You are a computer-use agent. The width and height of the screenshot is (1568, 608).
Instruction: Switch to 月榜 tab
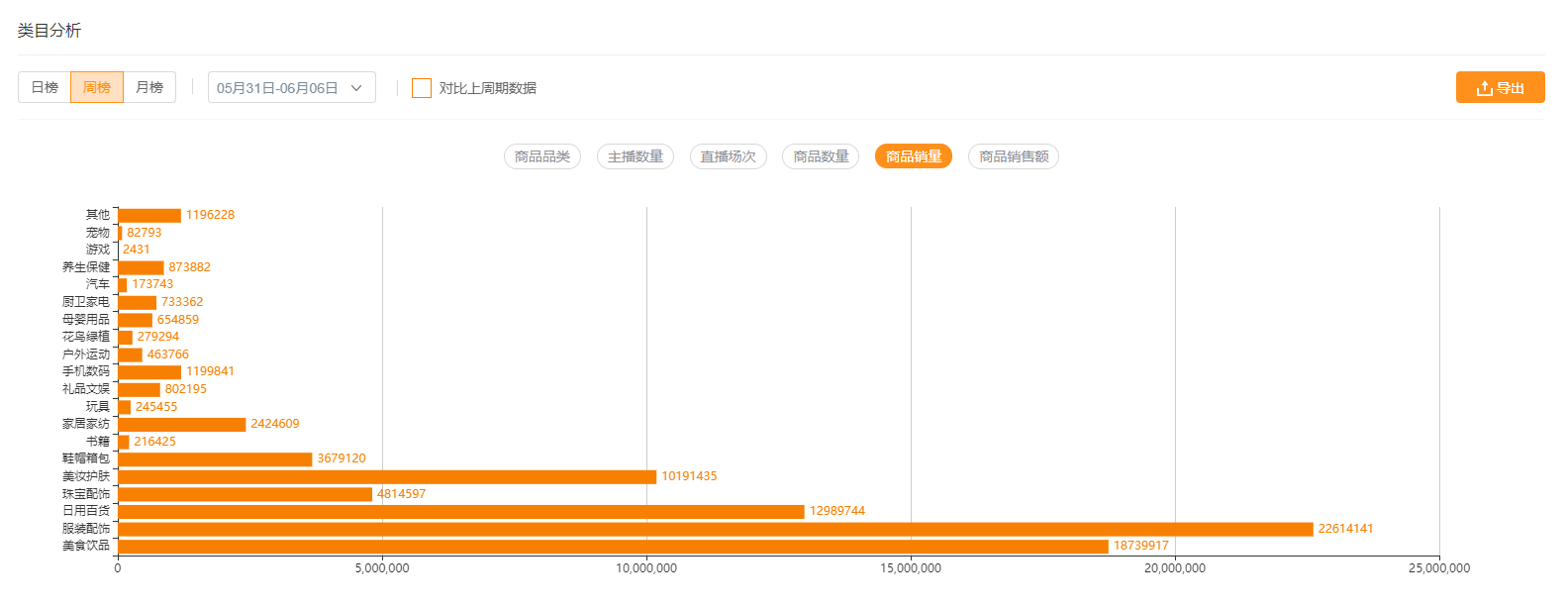tap(149, 87)
